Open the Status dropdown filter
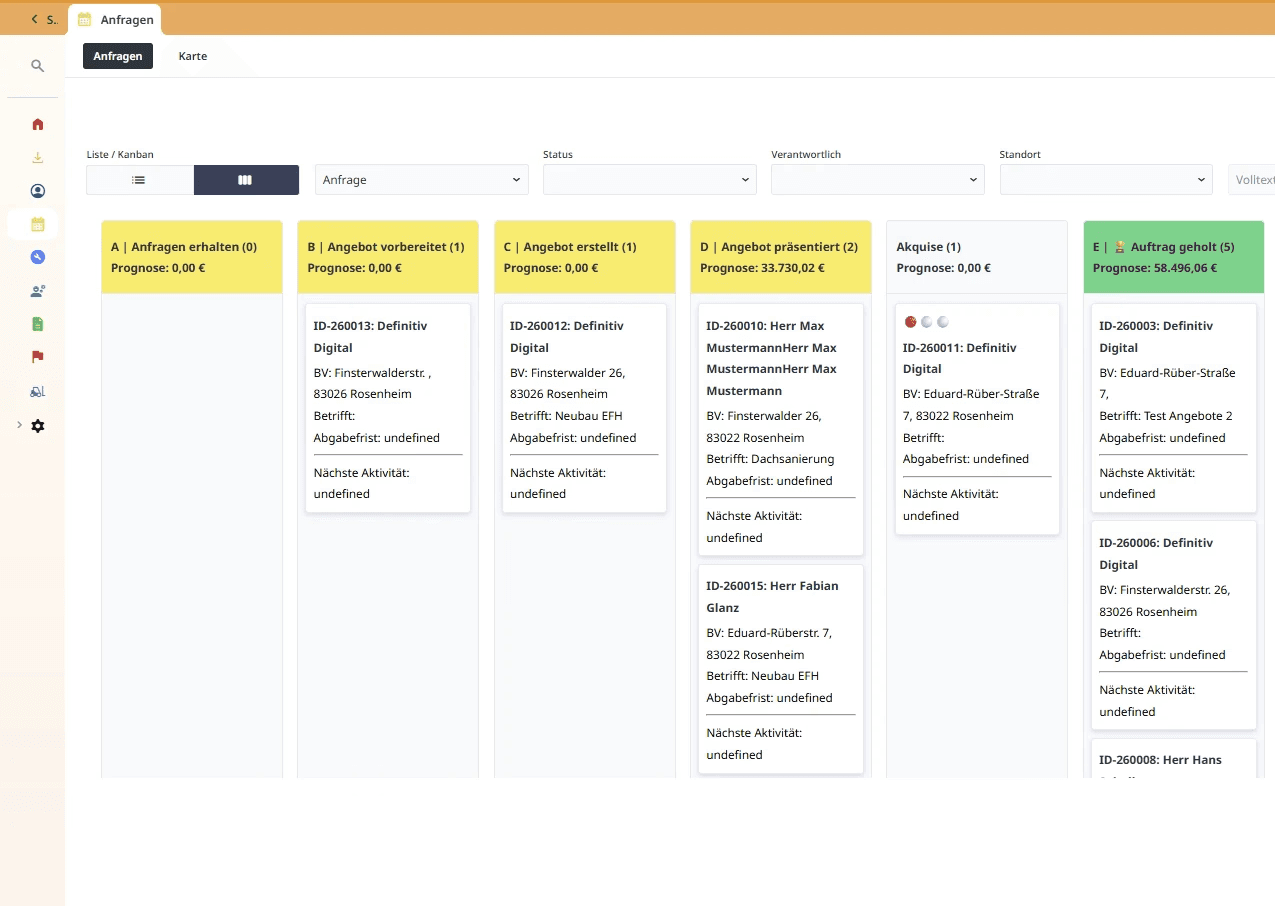 click(649, 180)
